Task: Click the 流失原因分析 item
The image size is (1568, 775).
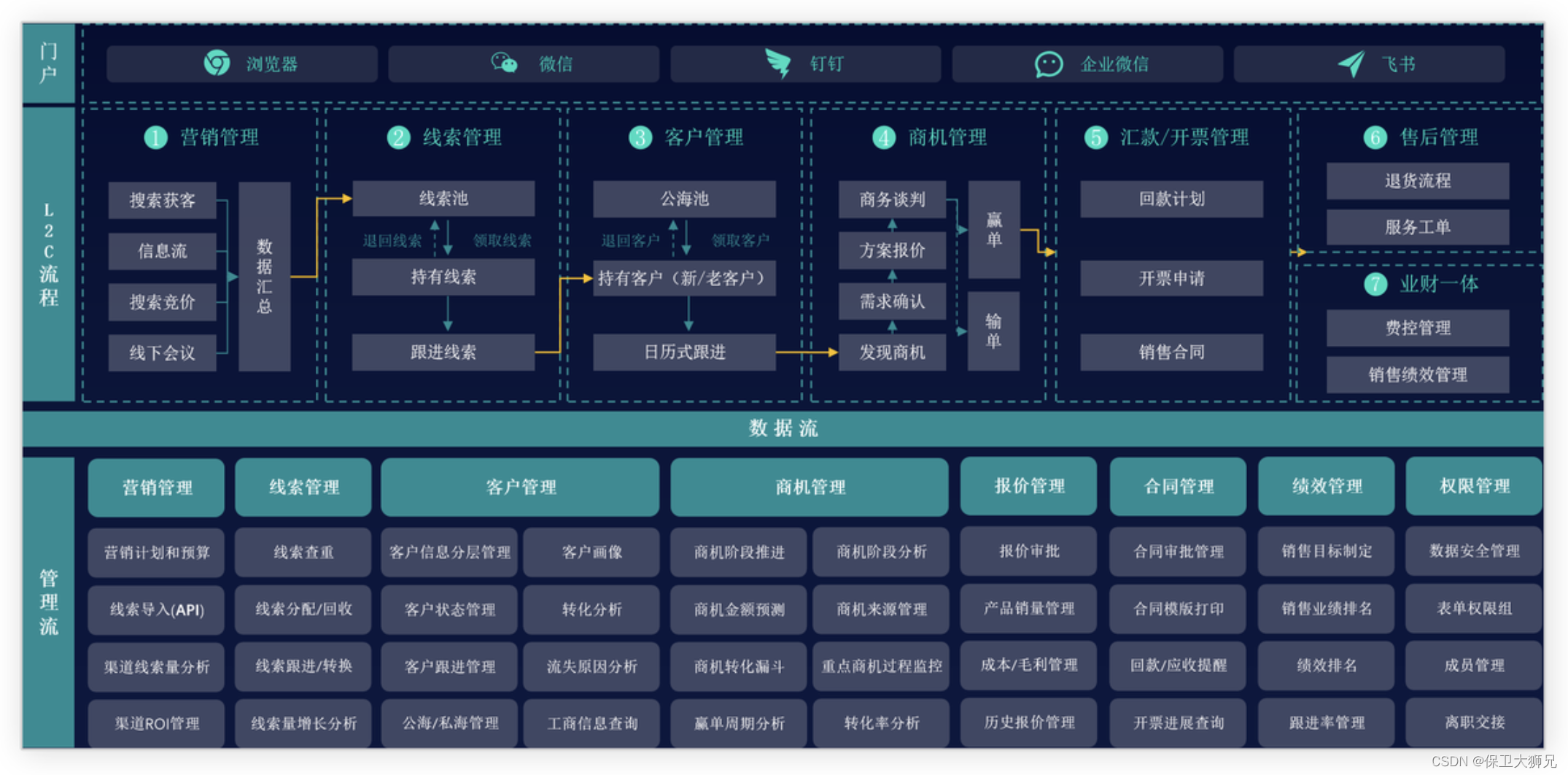Action: click(591, 666)
